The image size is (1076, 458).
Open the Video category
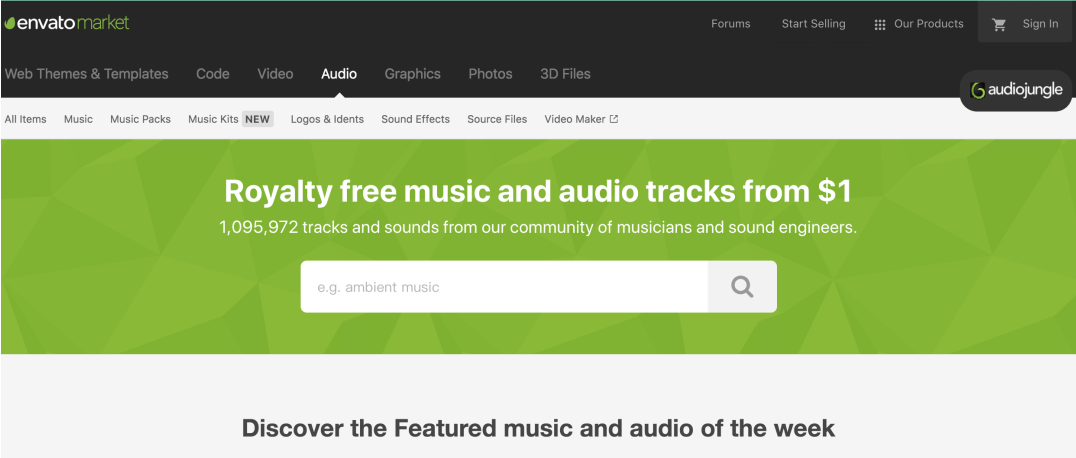pos(275,73)
